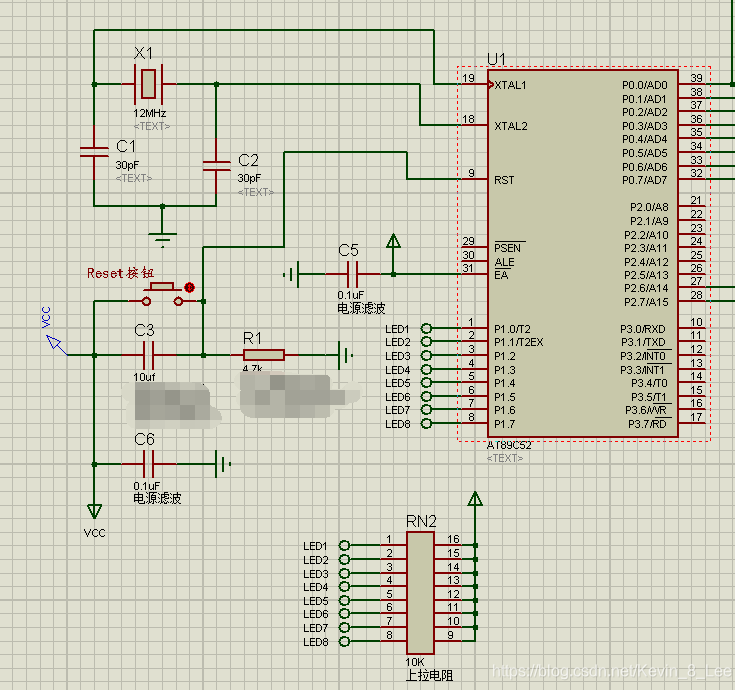Image resolution: width=742 pixels, height=690 pixels.
Task: Click the blue VCC terminal arrow on left
Action: 54,343
